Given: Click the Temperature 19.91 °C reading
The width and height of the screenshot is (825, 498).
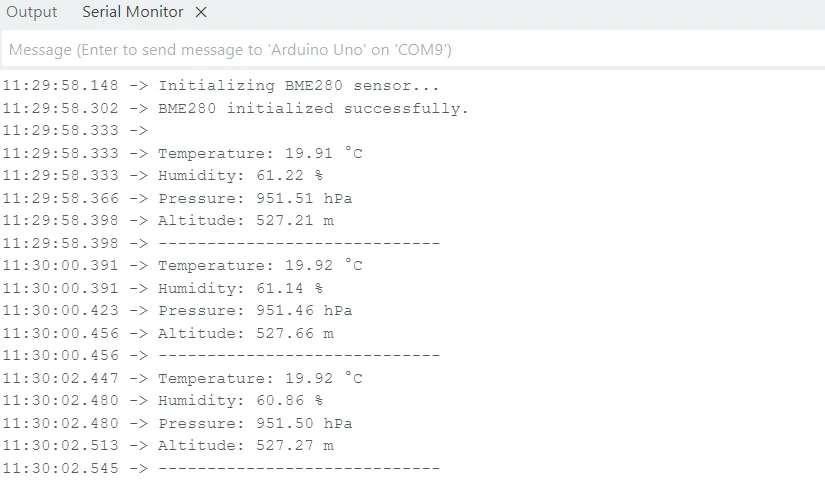Looking at the screenshot, I should click(260, 153).
